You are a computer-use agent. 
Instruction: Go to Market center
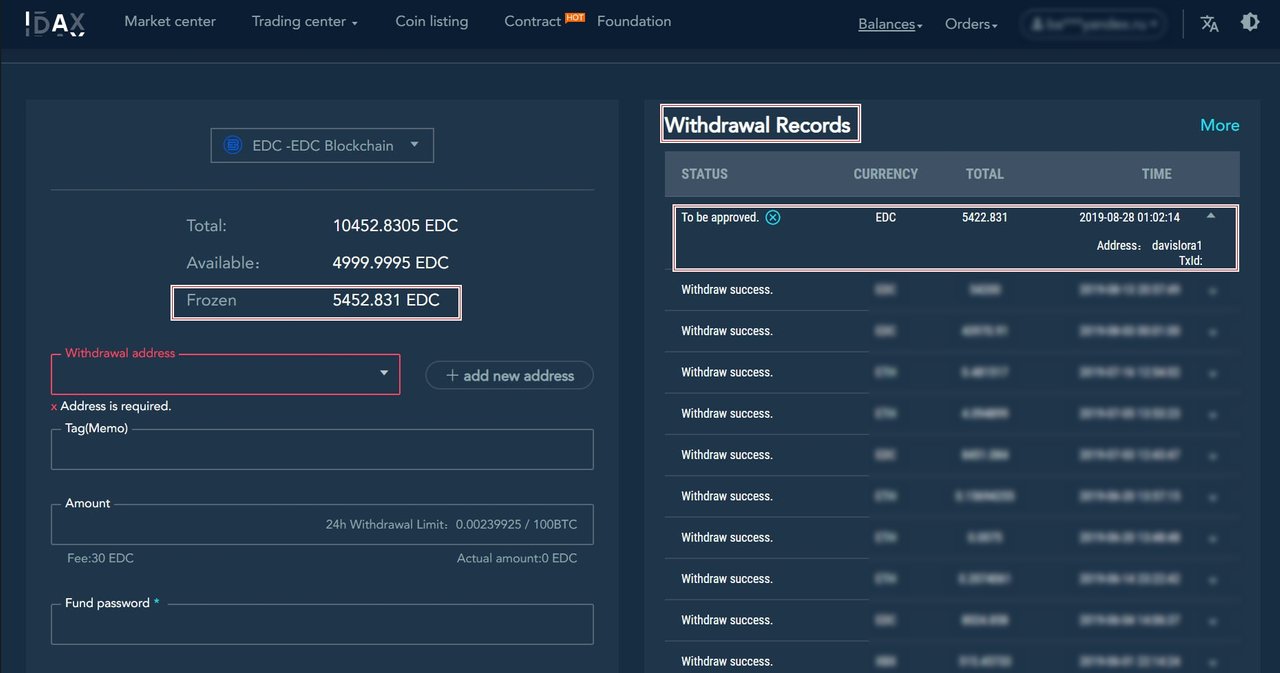(x=170, y=21)
